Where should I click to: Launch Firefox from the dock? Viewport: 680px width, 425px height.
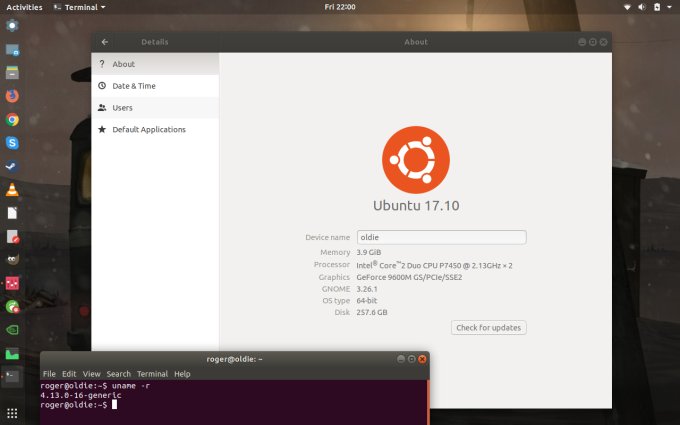pos(12,96)
